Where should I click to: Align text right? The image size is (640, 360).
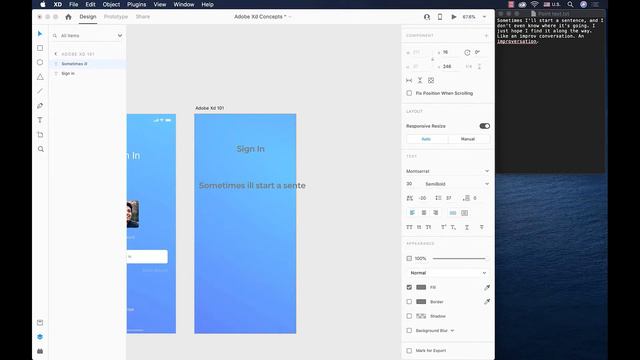coord(436,213)
